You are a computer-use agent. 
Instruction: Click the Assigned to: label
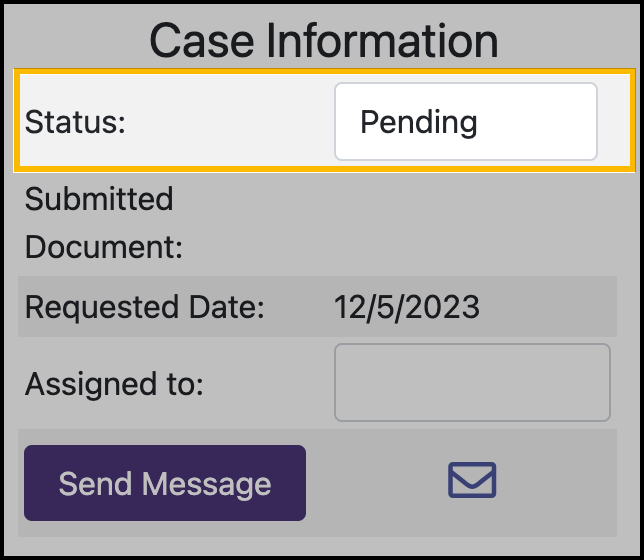click(x=114, y=383)
